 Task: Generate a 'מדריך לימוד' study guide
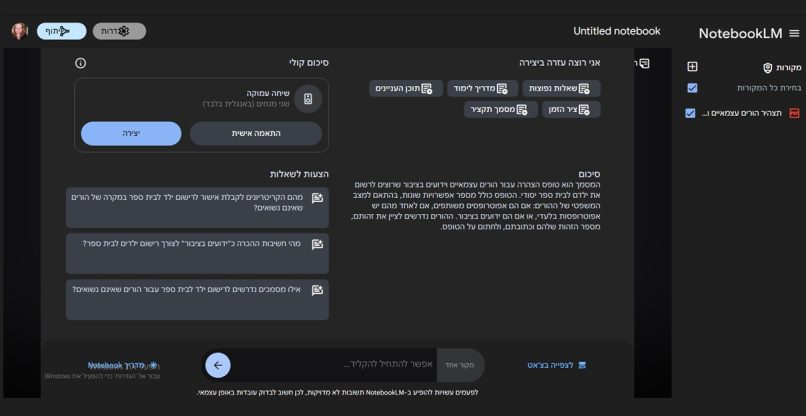483,88
